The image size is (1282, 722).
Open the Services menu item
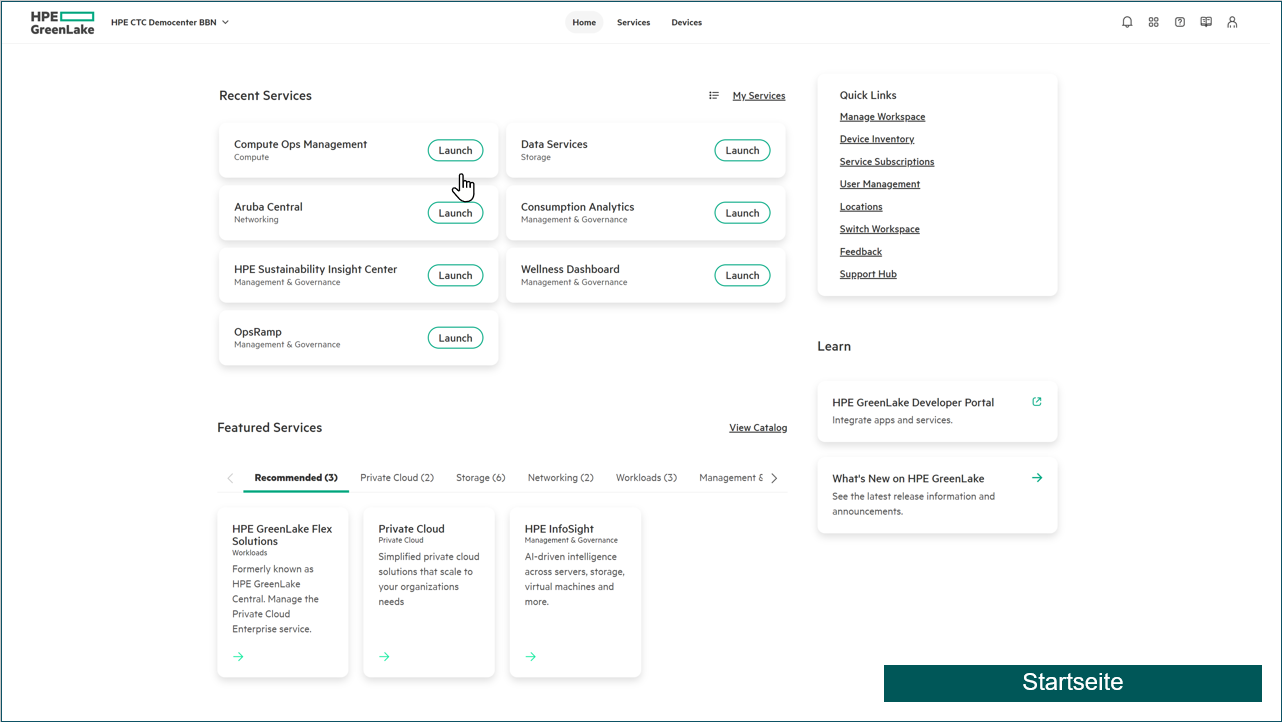[634, 22]
